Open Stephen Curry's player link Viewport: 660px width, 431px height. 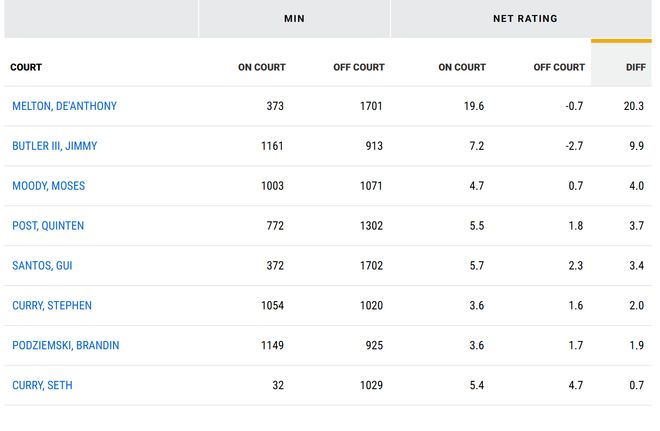tap(51, 306)
